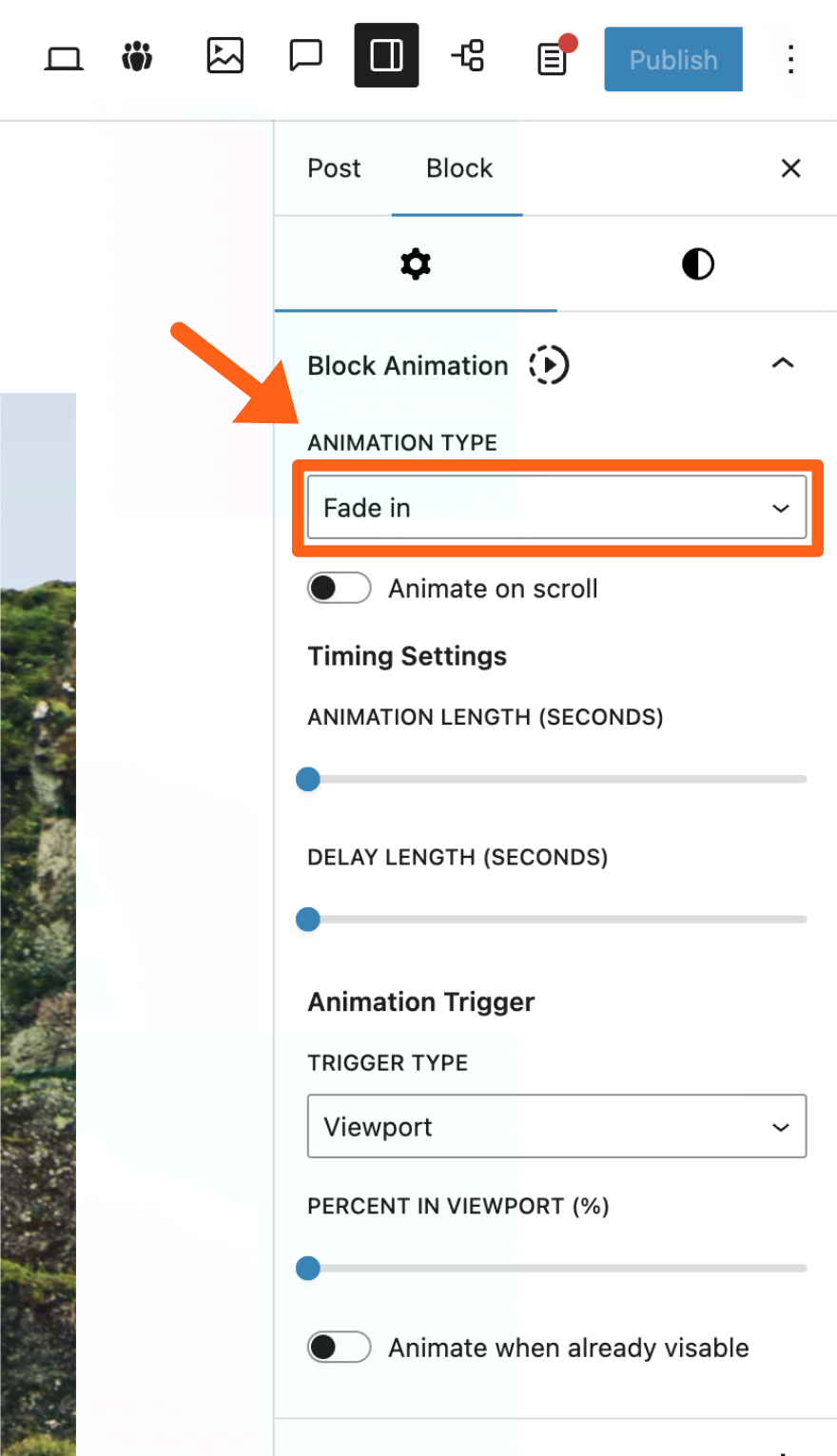Switch to the half-circle styles tab
837x1456 pixels.
(697, 263)
